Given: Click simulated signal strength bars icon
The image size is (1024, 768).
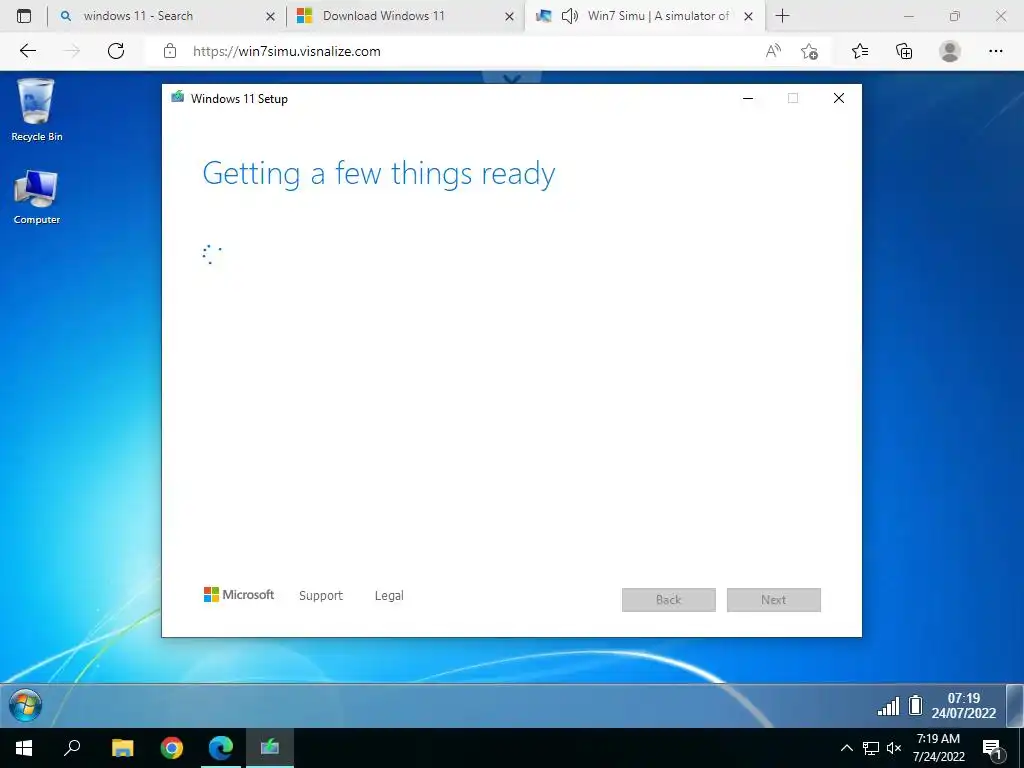Looking at the screenshot, I should (x=888, y=706).
